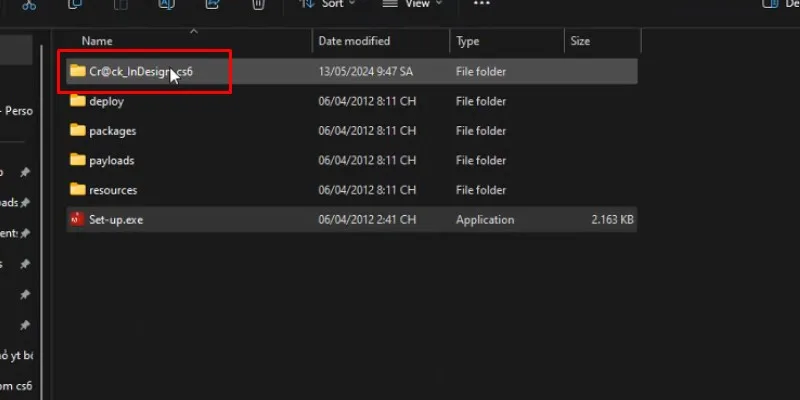Click the Application type cell
Image resolution: width=800 pixels, height=400 pixels.
(x=485, y=220)
